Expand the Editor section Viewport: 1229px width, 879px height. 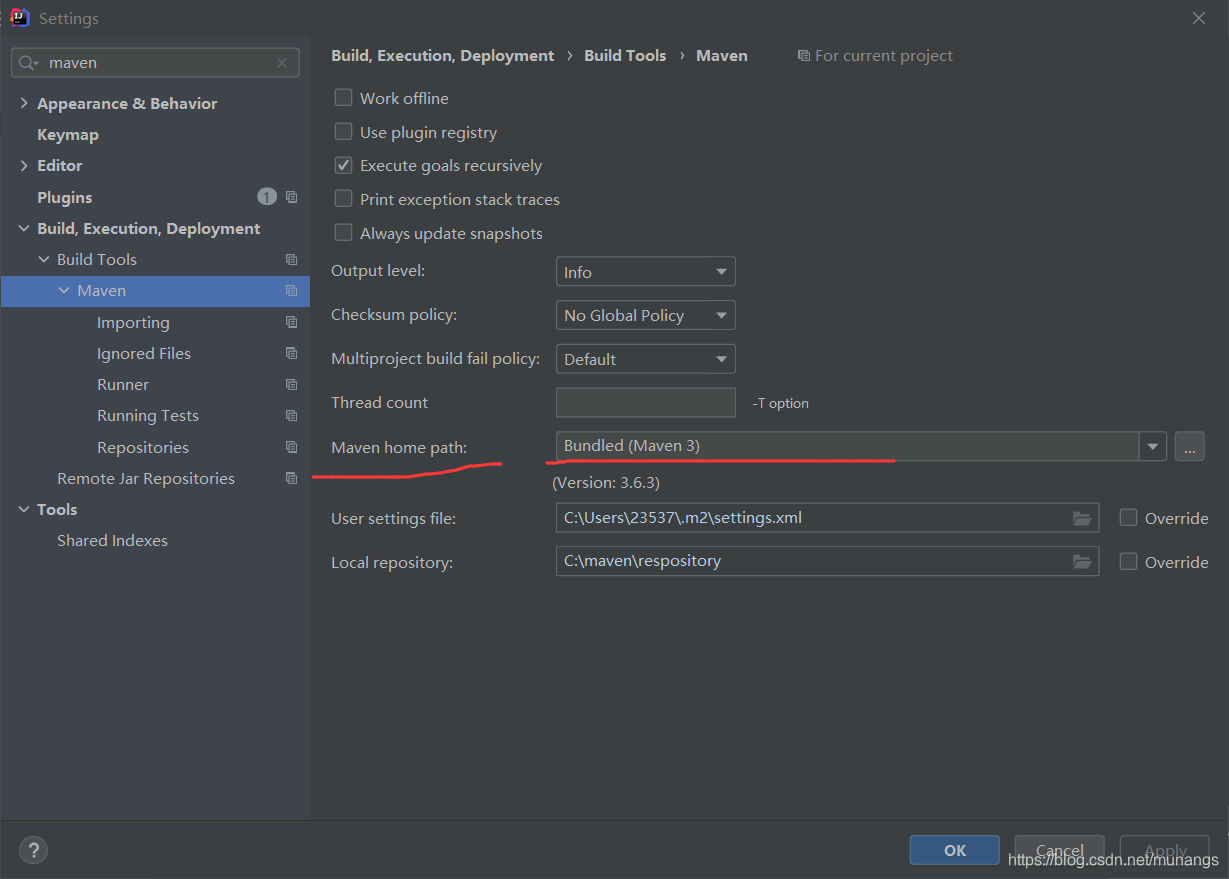(24, 165)
